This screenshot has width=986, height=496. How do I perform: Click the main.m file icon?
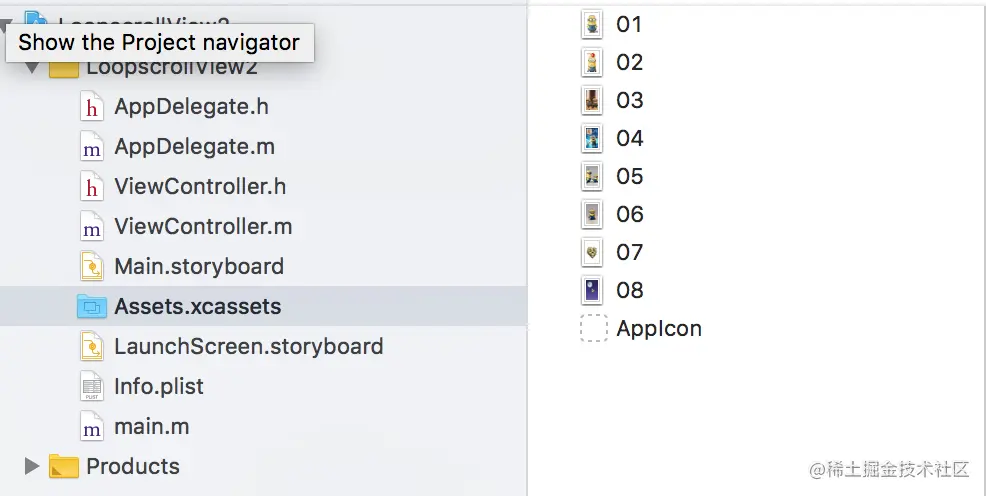pos(92,427)
